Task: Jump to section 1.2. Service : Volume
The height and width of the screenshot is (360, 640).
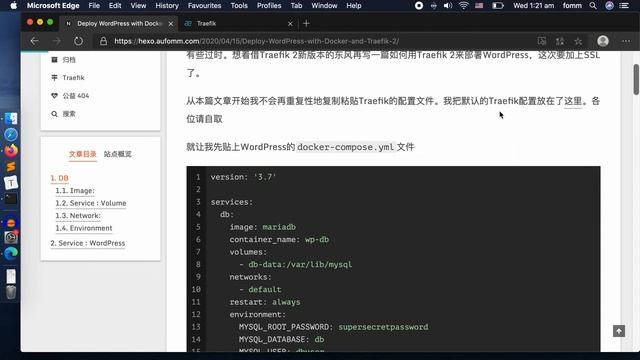Action: 91,203
